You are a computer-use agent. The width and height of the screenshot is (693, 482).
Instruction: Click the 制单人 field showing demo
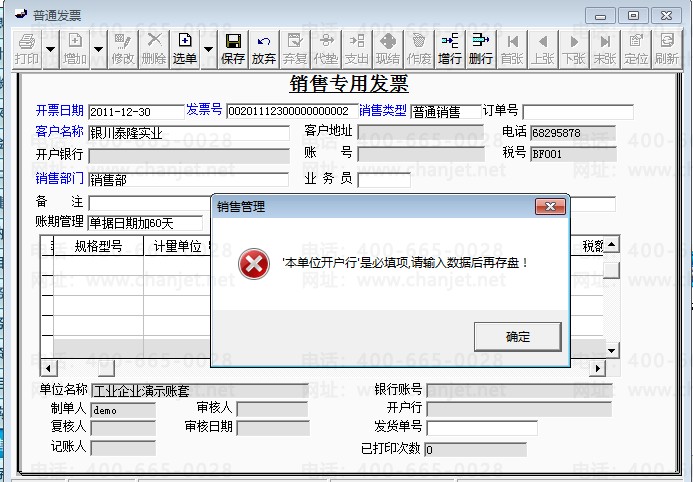123,410
